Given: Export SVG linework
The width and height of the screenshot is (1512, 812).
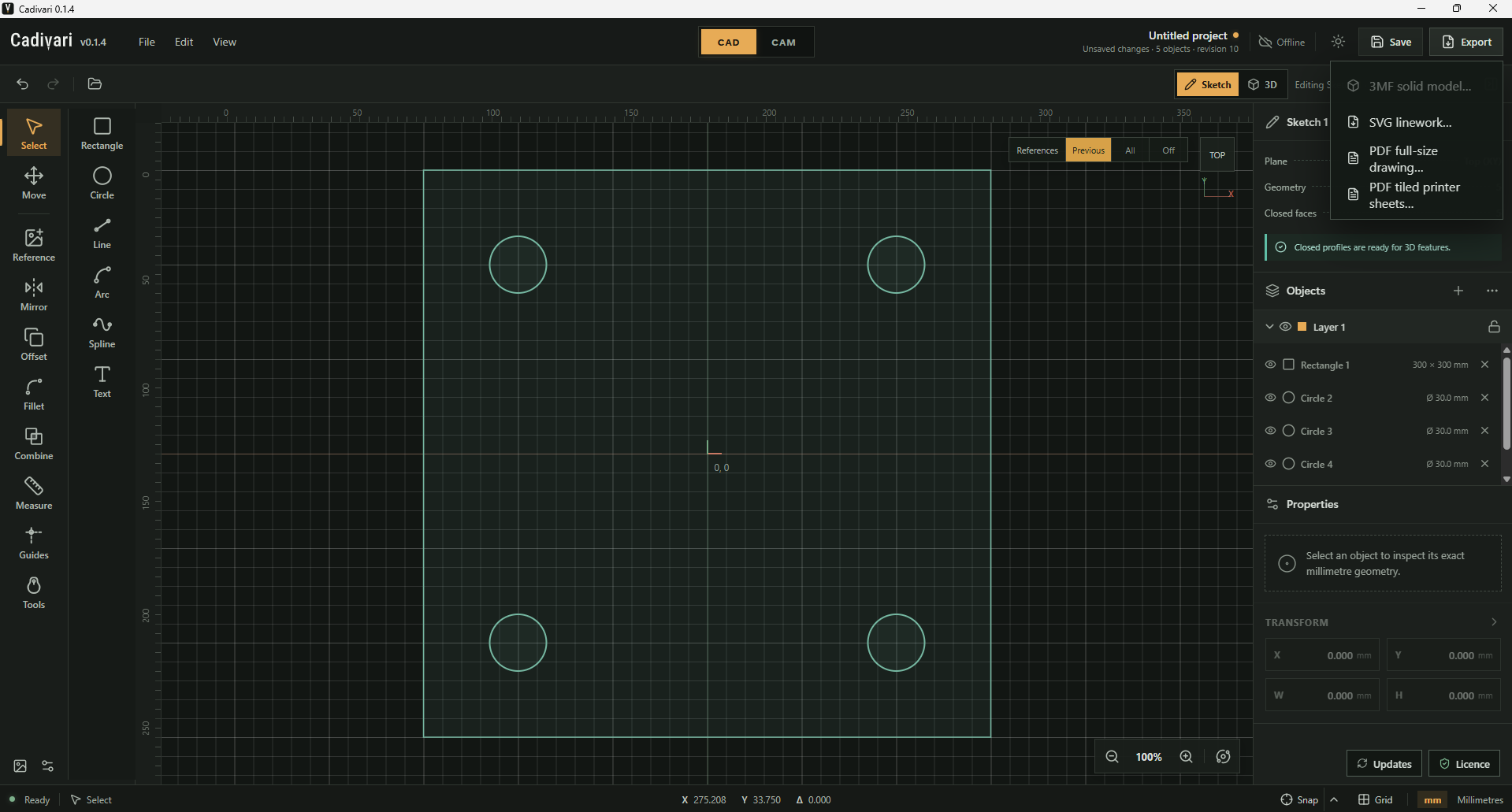Looking at the screenshot, I should (x=1416, y=122).
